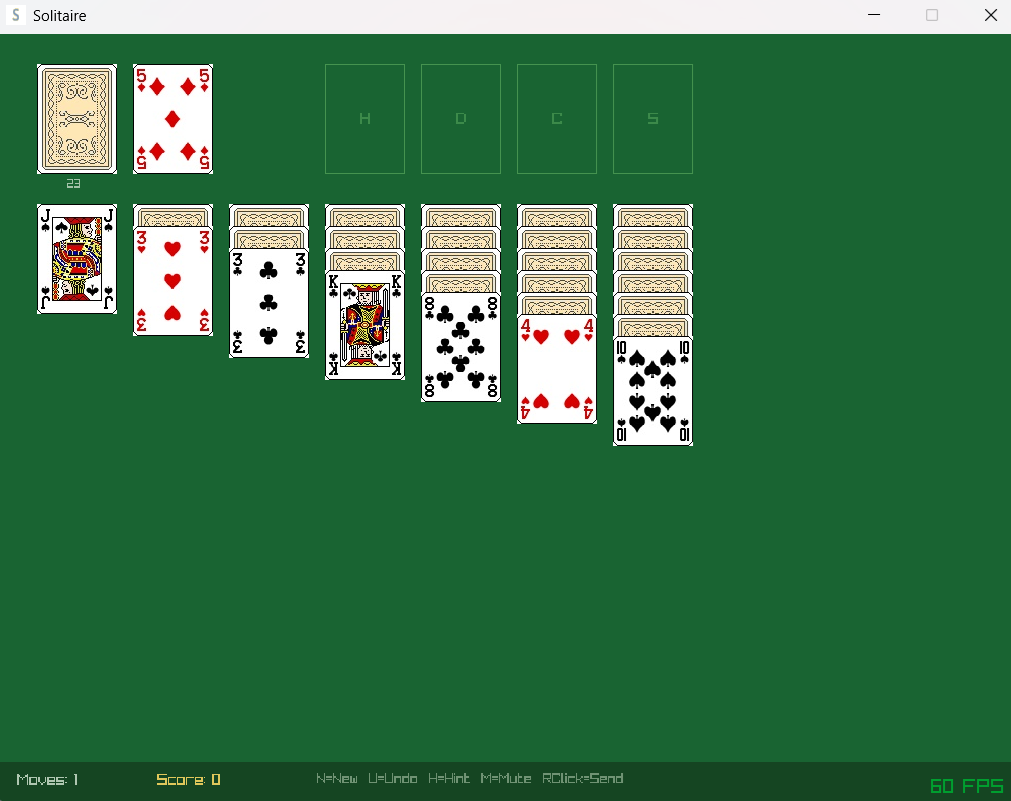
Task: Click the Clubs foundation slot labeled C
Action: (x=556, y=118)
